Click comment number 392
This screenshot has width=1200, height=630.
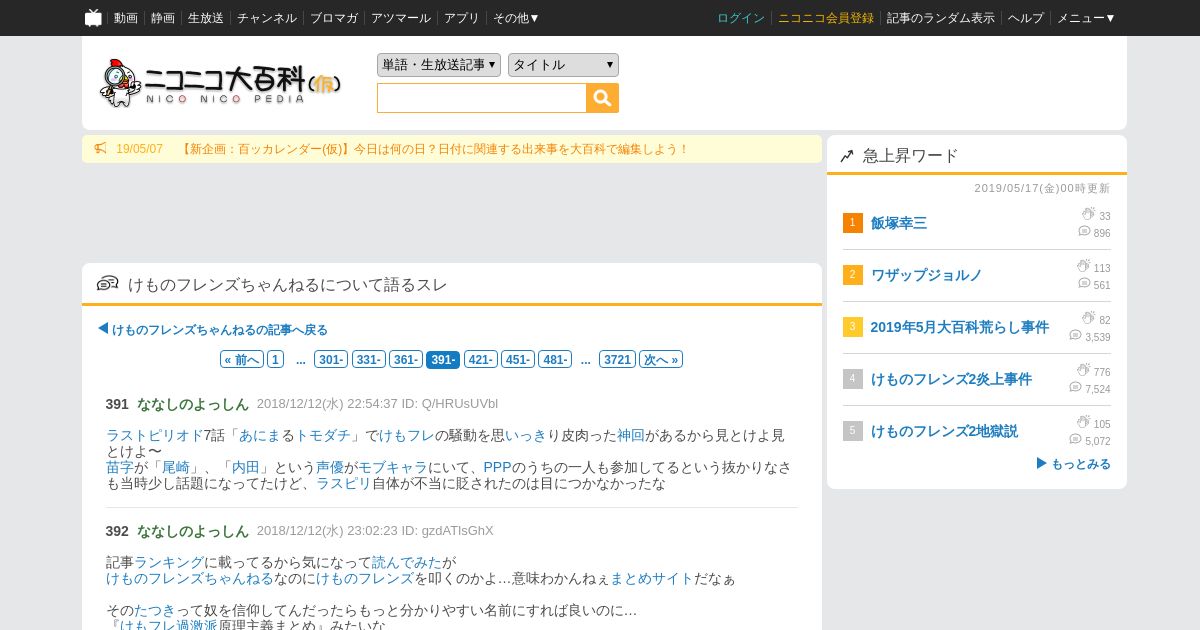click(117, 531)
